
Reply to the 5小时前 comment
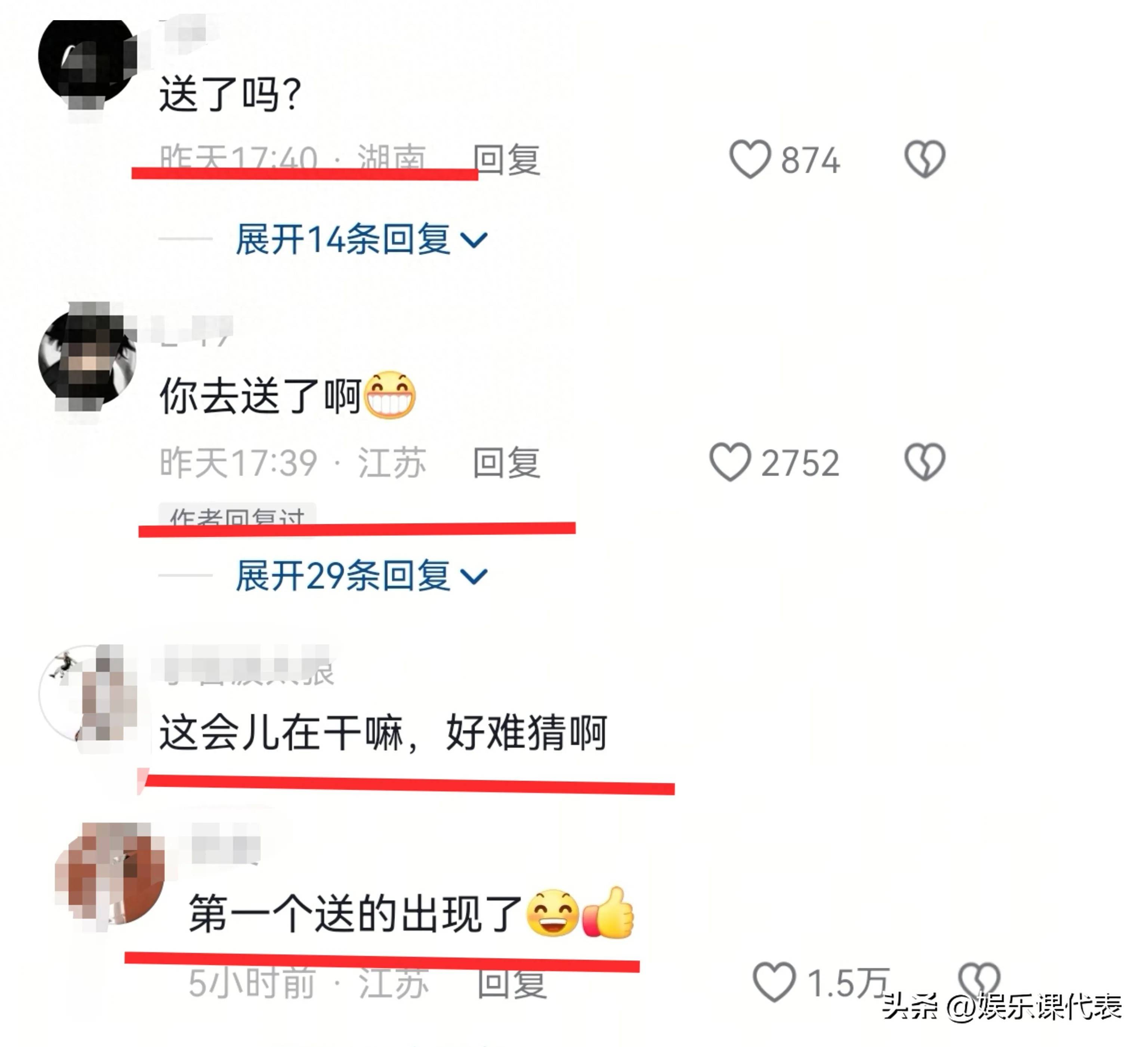[512, 983]
